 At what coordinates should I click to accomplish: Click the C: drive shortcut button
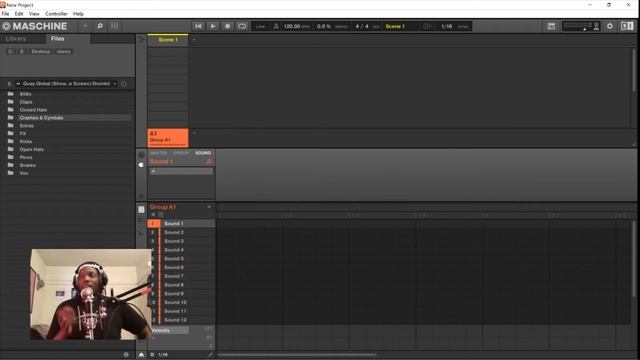11,51
